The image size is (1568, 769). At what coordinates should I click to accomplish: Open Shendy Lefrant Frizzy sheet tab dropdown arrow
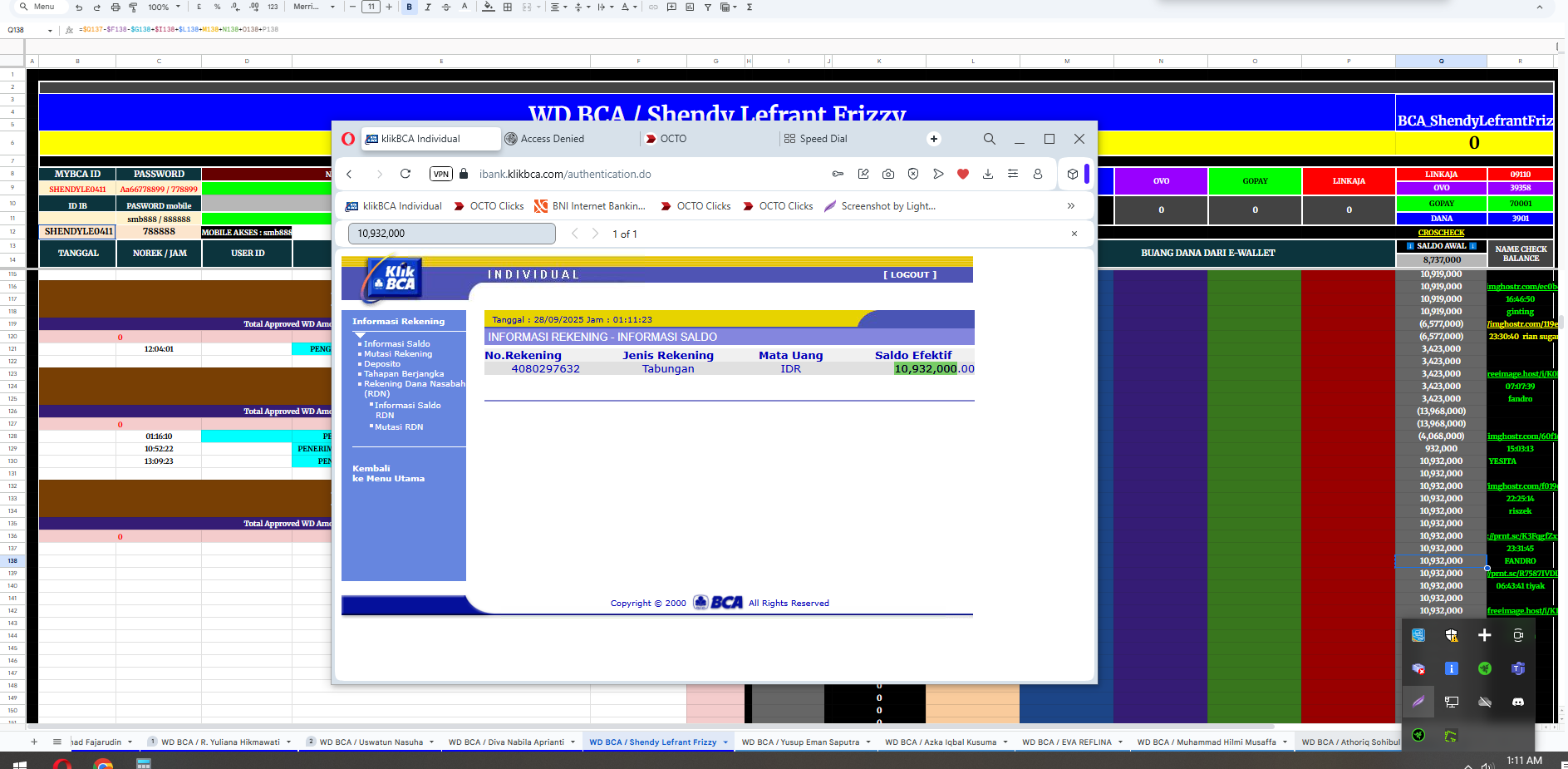point(725,742)
